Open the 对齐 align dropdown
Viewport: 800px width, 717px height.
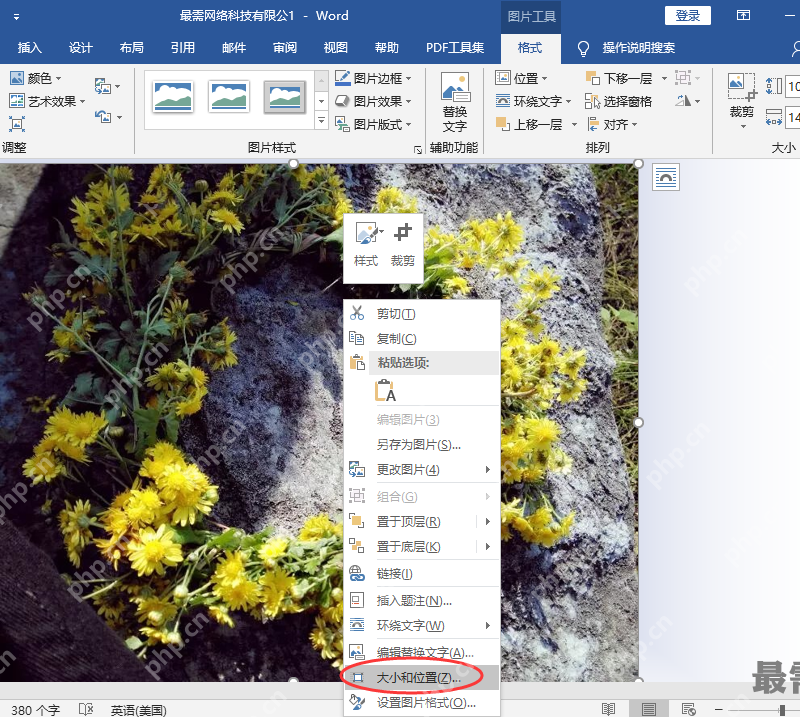(x=612, y=124)
